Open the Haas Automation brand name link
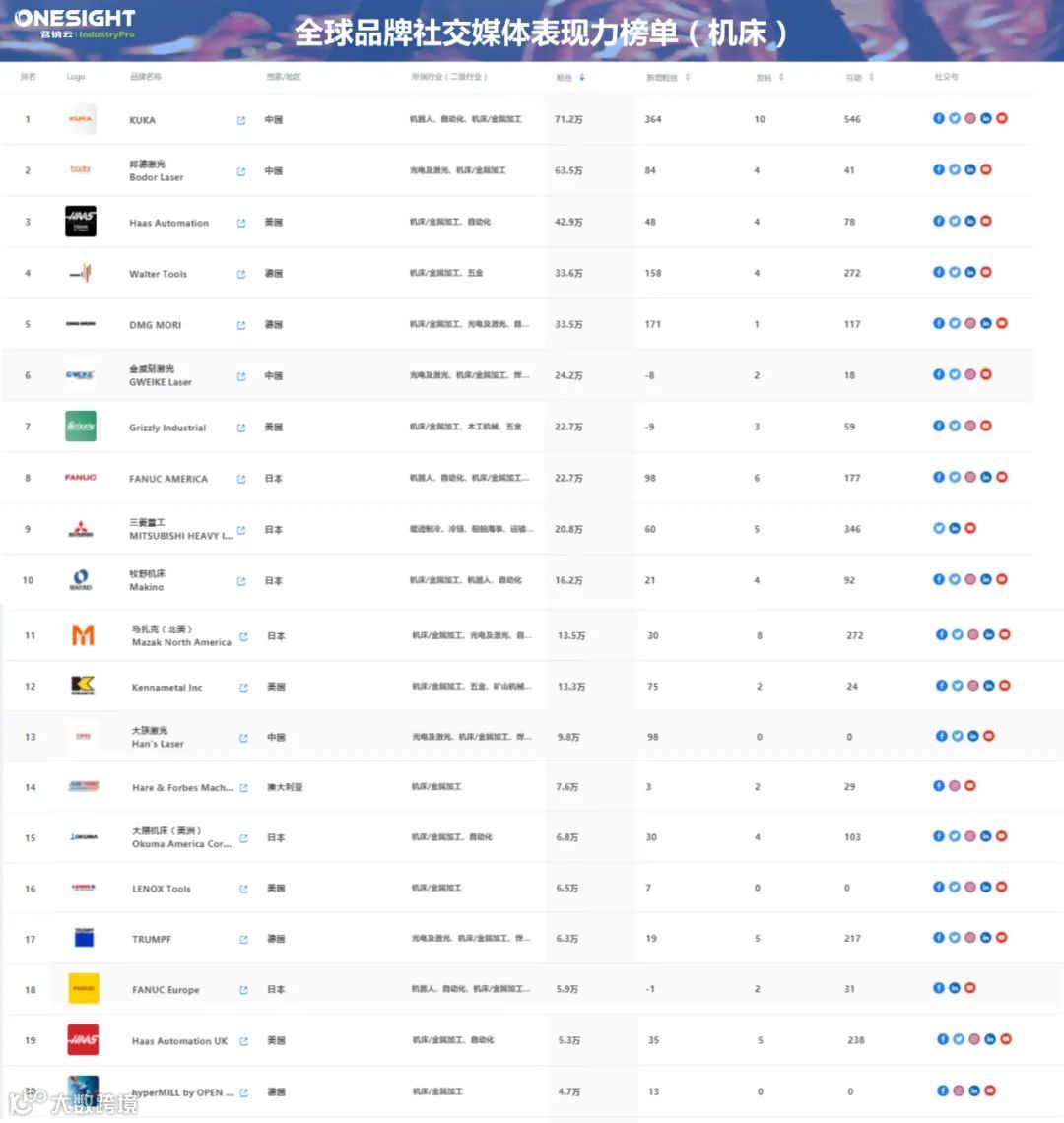Image resolution: width=1064 pixels, height=1123 pixels. (169, 223)
